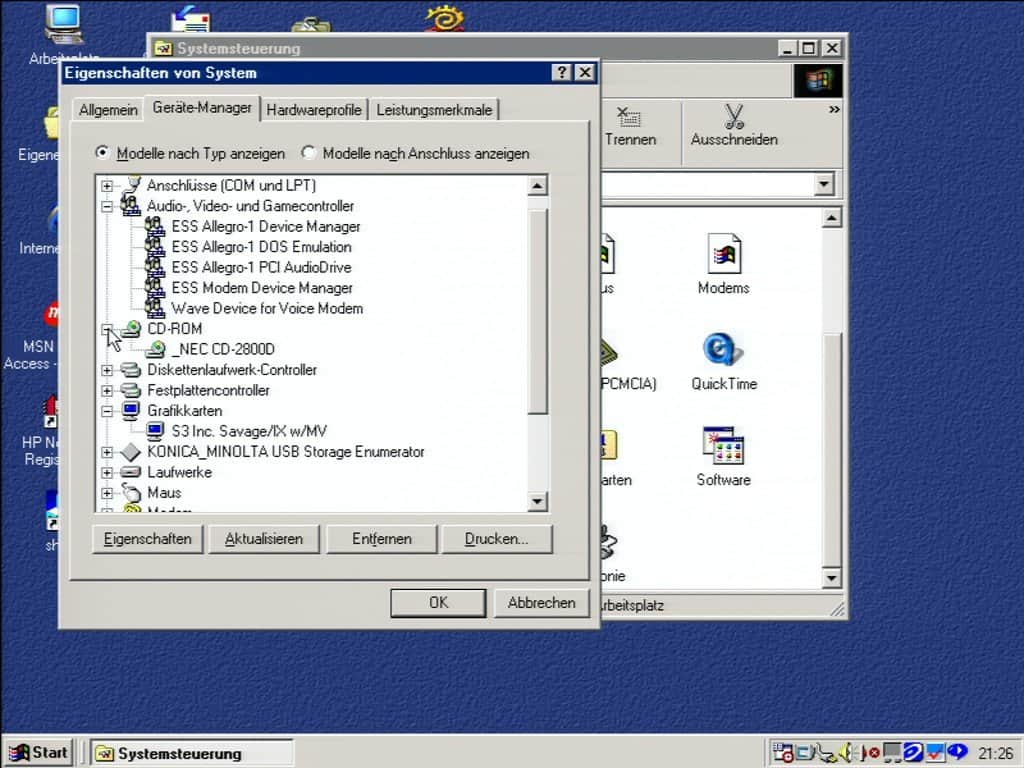Click the question mark help button in the title bar
The width and height of the screenshot is (1024, 768).
(x=561, y=72)
